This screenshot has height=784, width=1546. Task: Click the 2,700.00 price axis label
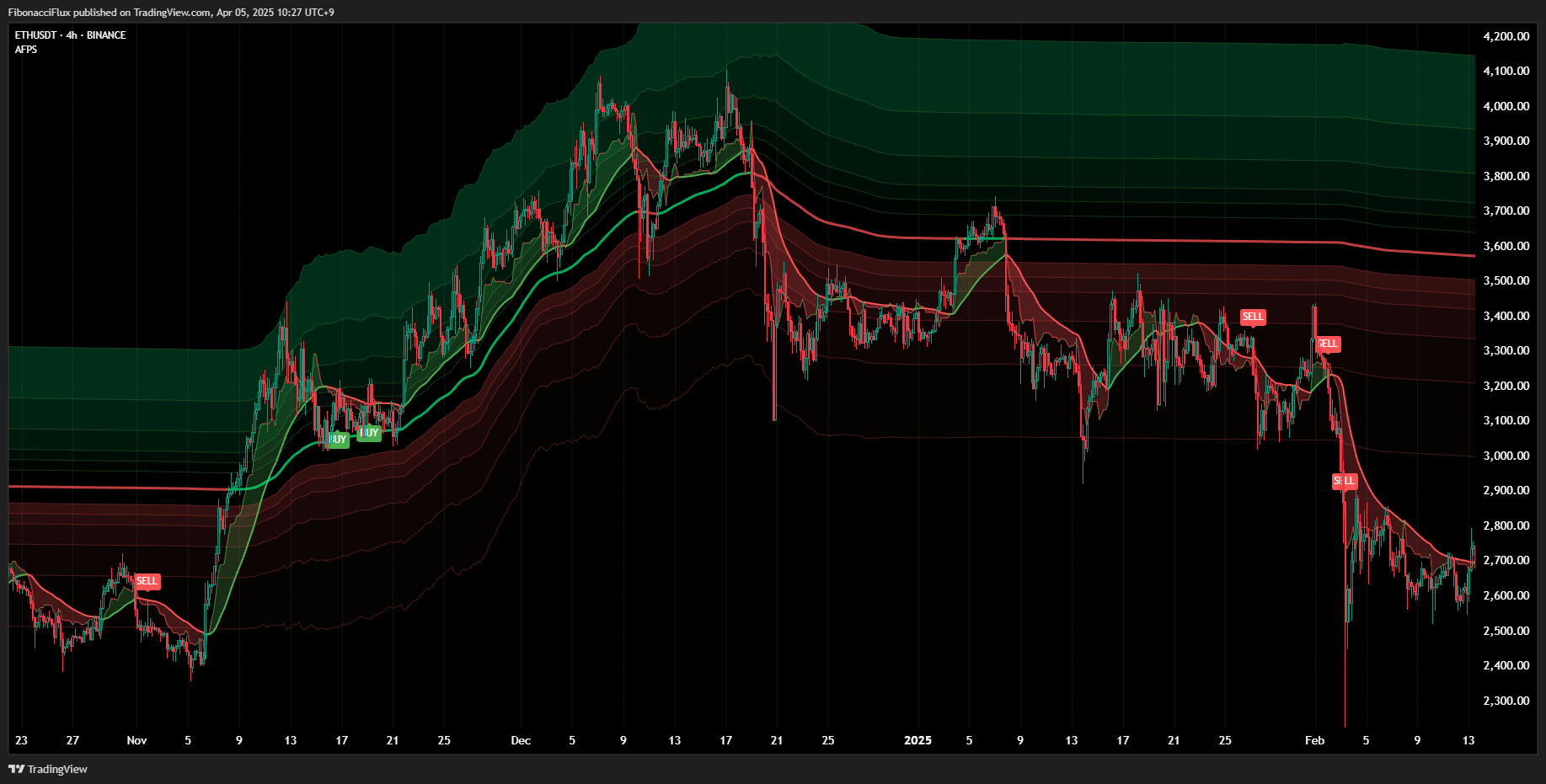coord(1506,560)
